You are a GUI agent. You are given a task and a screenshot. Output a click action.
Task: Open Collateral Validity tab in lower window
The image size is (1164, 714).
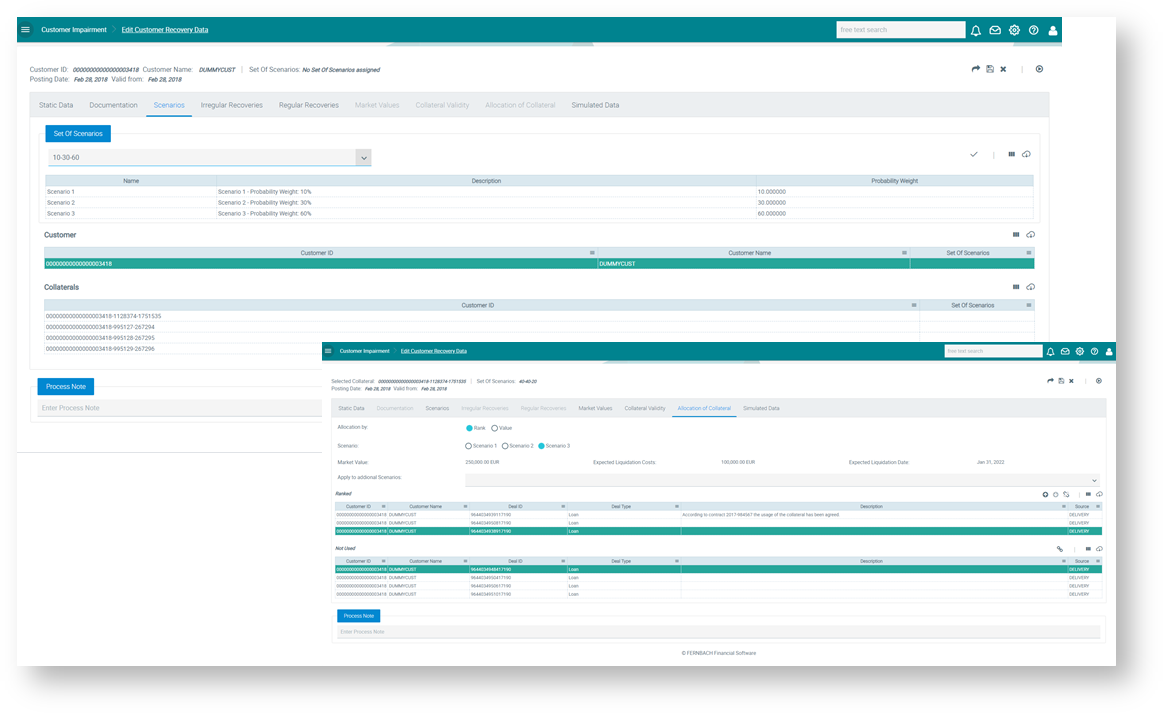pyautogui.click(x=645, y=408)
